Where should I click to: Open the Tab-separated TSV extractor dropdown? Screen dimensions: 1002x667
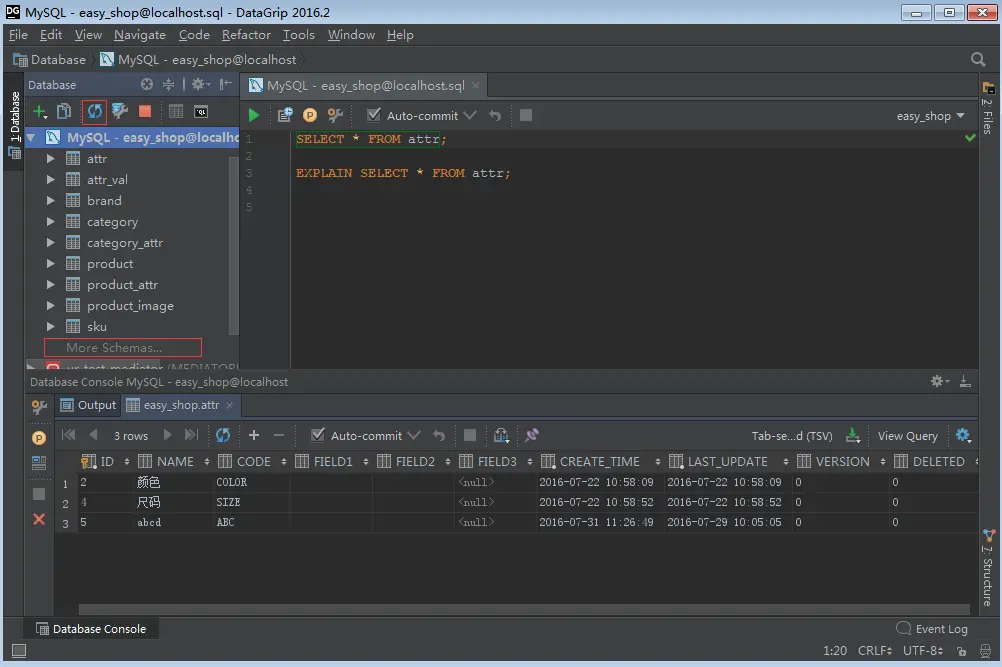click(792, 436)
